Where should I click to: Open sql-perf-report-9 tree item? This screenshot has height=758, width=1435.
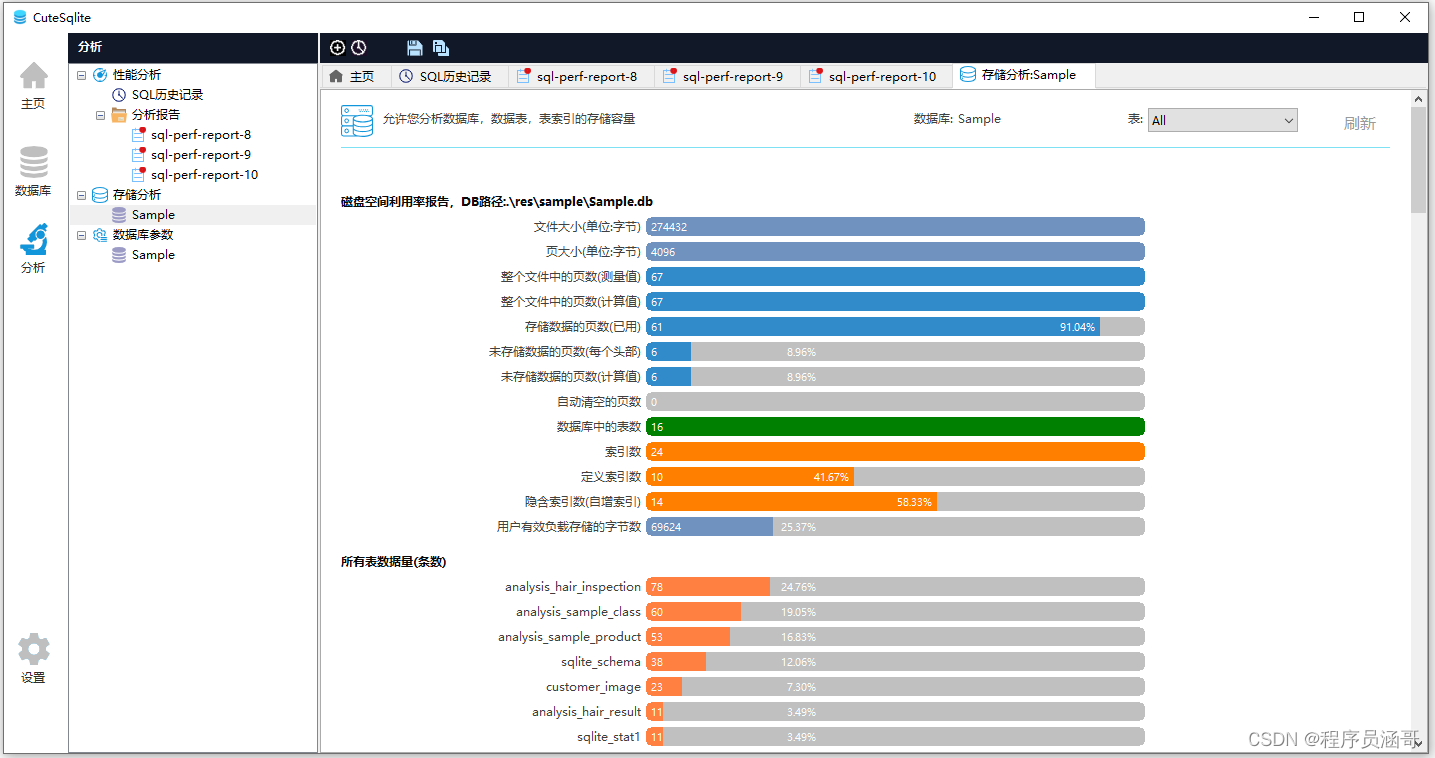[201, 155]
